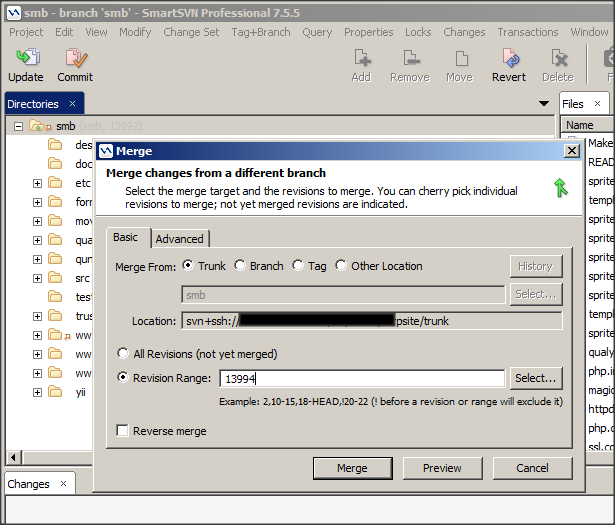The image size is (615, 525).
Task: Select the Other Location radio button
Action: click(341, 265)
